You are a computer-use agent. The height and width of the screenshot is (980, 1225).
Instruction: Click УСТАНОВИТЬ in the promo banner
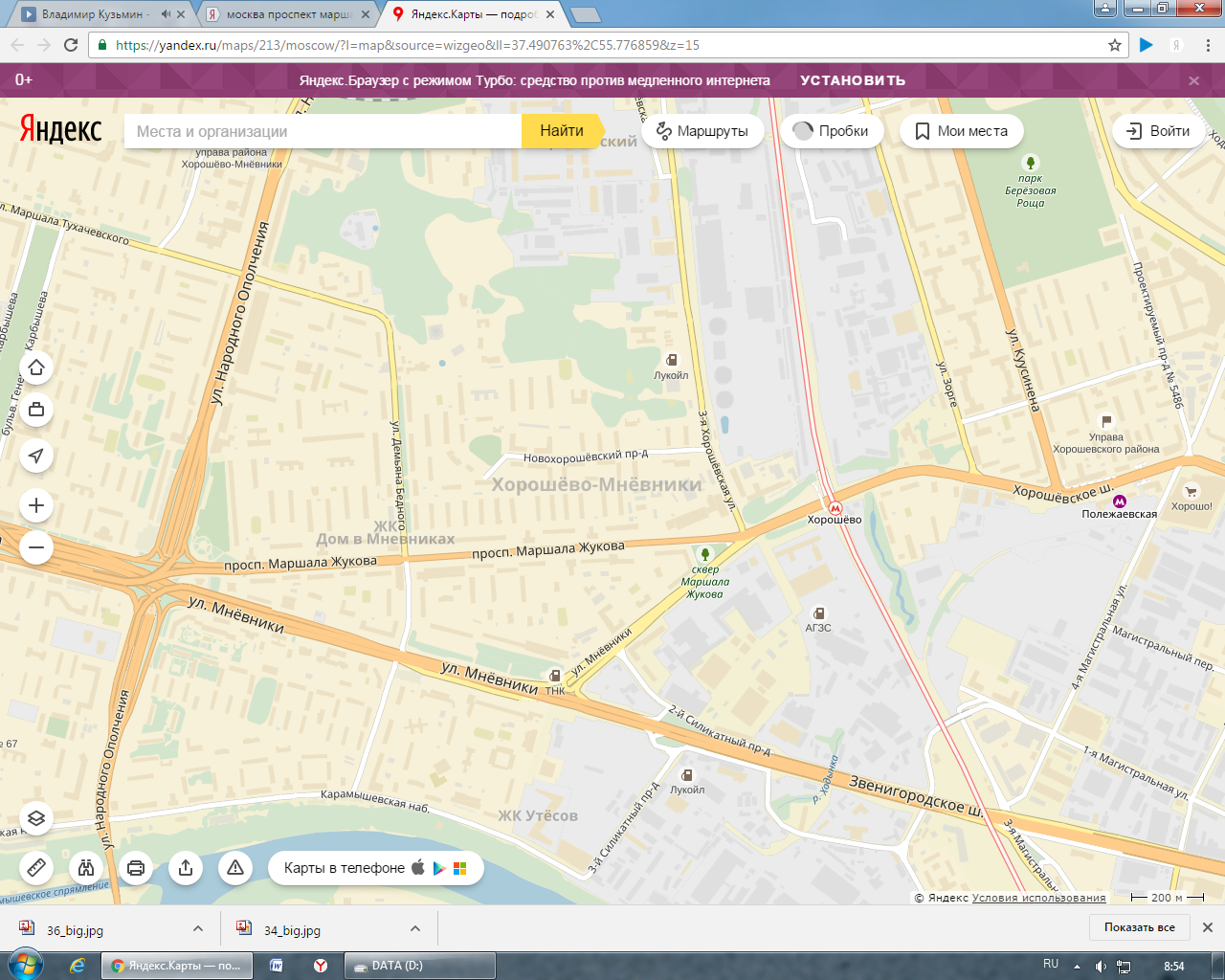(853, 80)
